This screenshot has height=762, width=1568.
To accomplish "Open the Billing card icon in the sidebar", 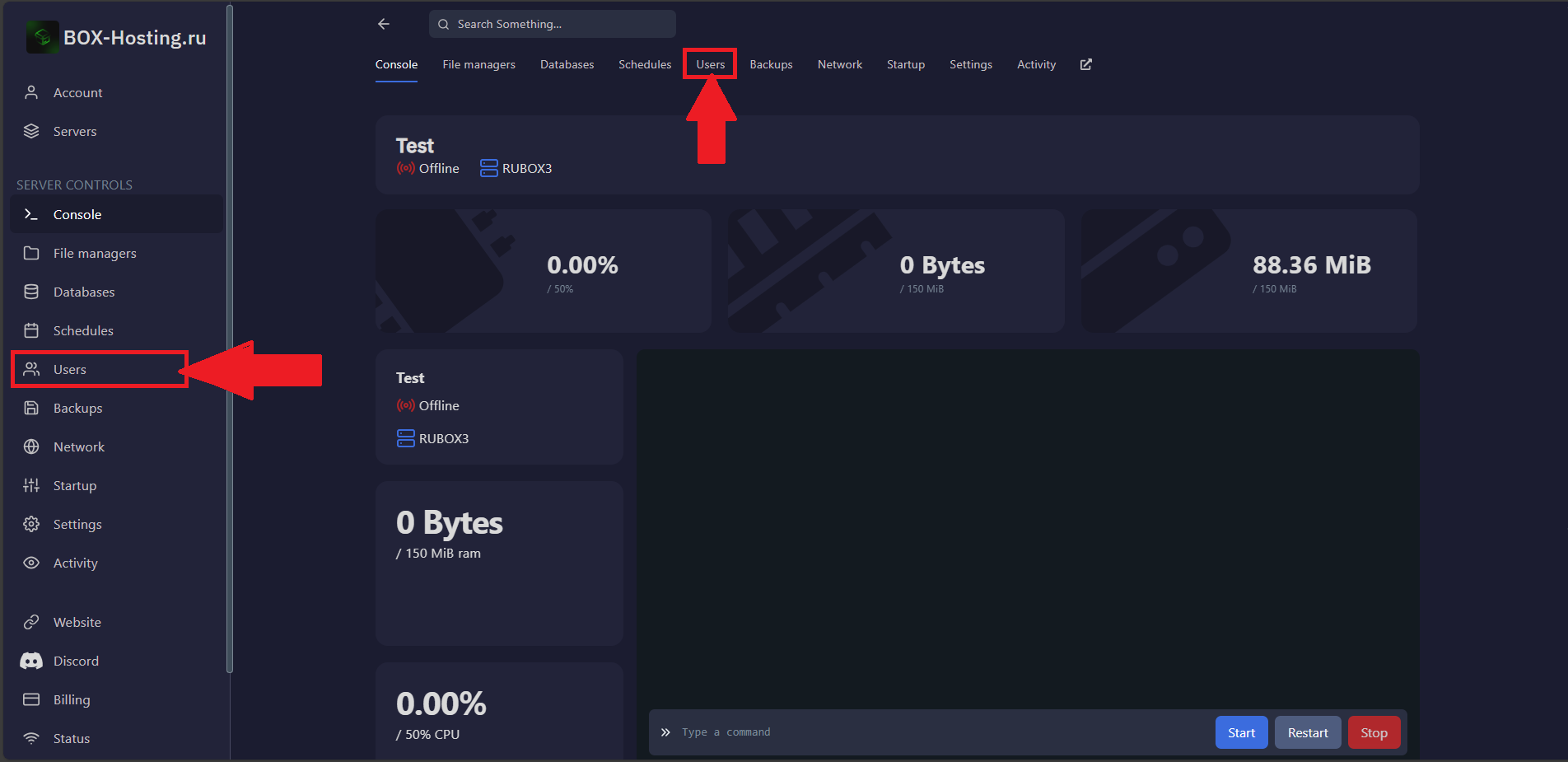I will point(31,699).
